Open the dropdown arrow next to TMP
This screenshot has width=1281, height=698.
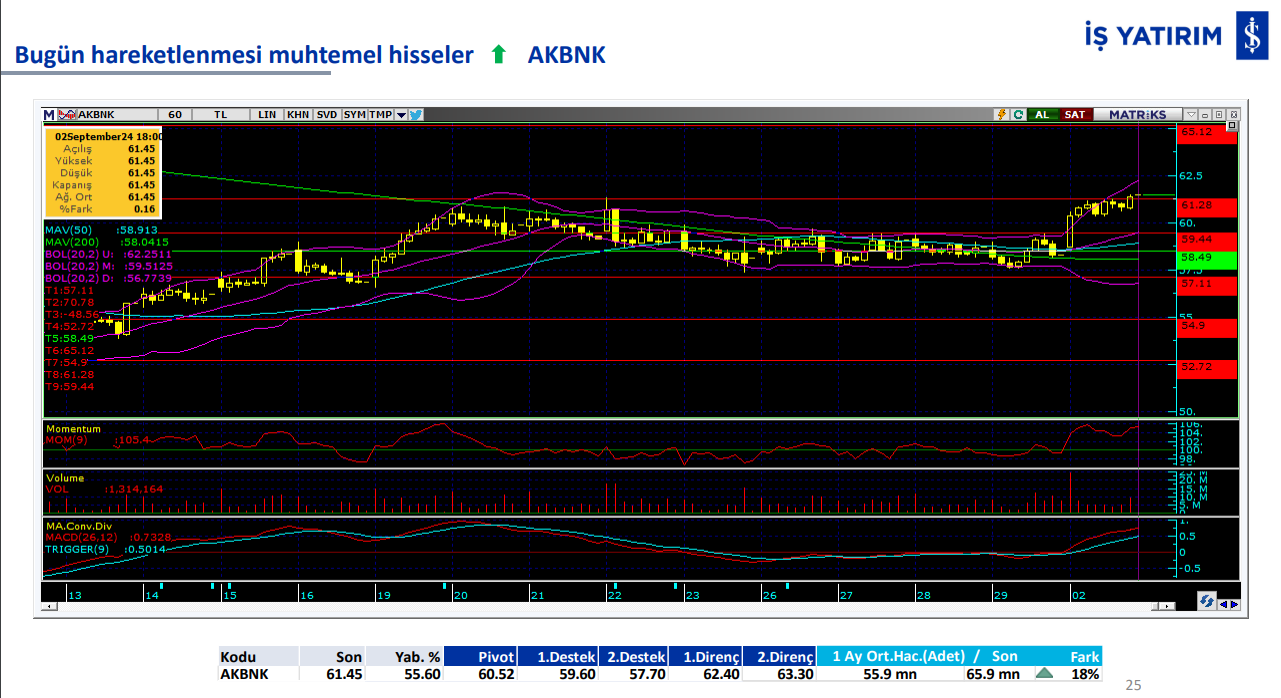401,114
